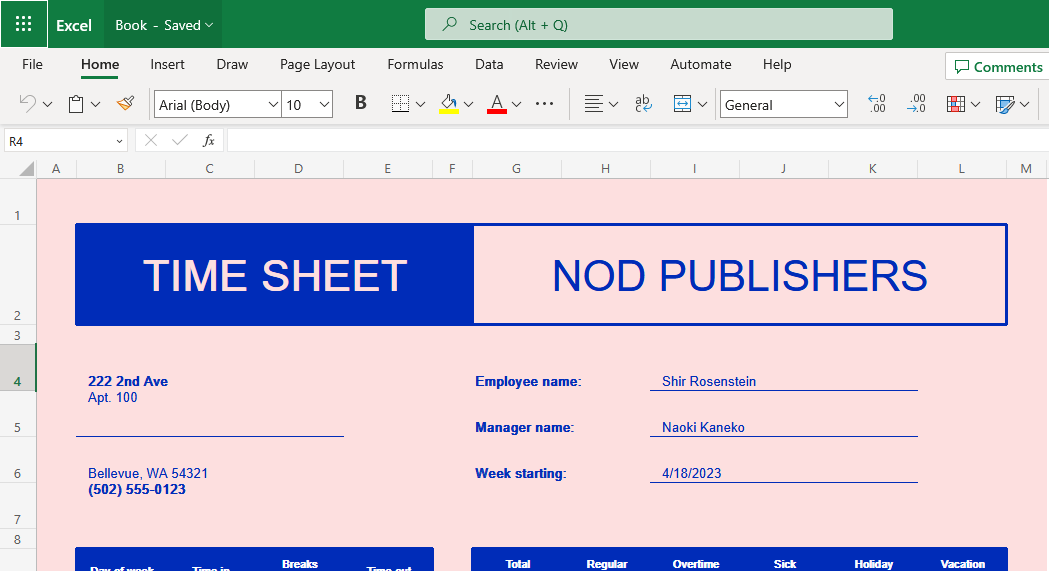Open the Review tab
1049x571 pixels.
556,64
